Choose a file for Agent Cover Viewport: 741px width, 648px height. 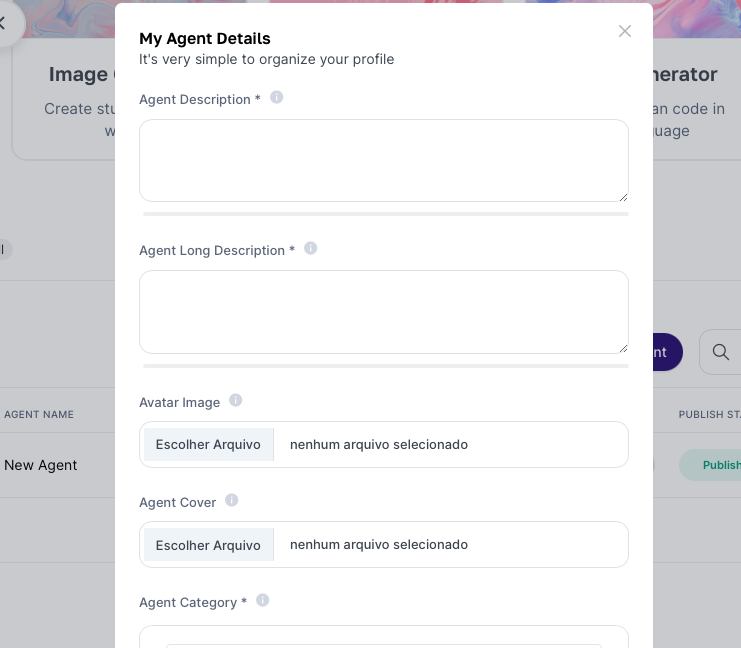208,544
